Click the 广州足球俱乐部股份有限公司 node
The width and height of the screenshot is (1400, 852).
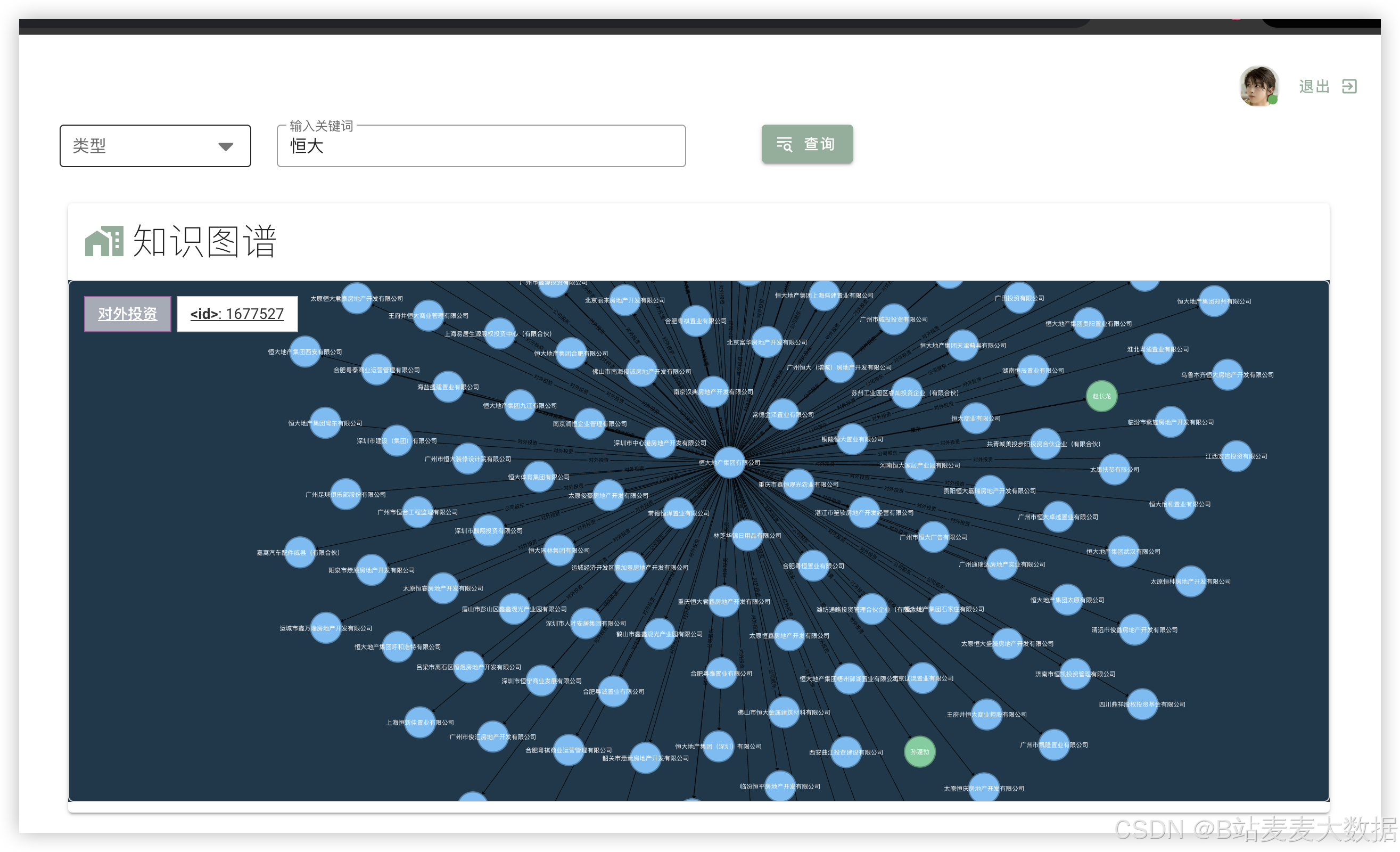click(x=345, y=495)
